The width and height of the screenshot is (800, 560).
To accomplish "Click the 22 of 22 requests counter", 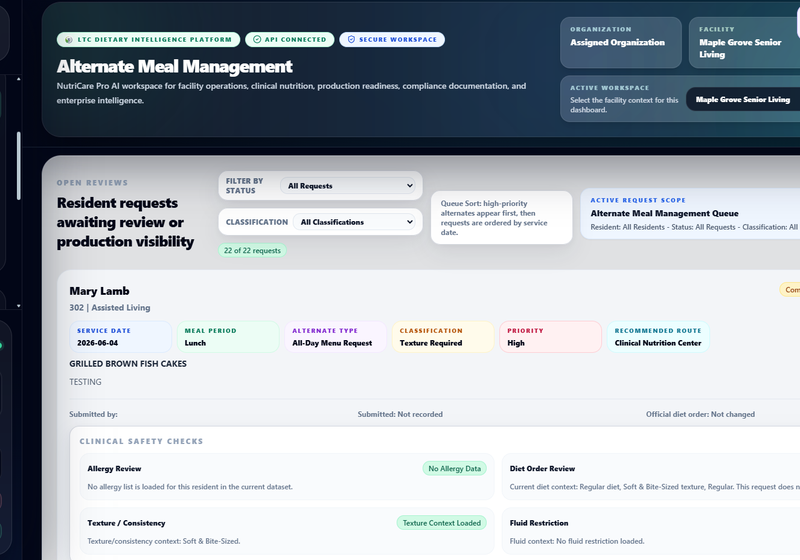I will (253, 250).
